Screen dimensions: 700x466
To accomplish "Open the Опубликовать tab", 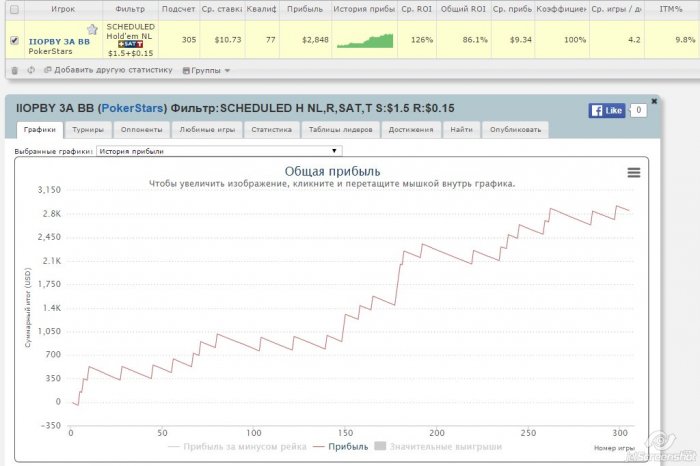I will (515, 129).
